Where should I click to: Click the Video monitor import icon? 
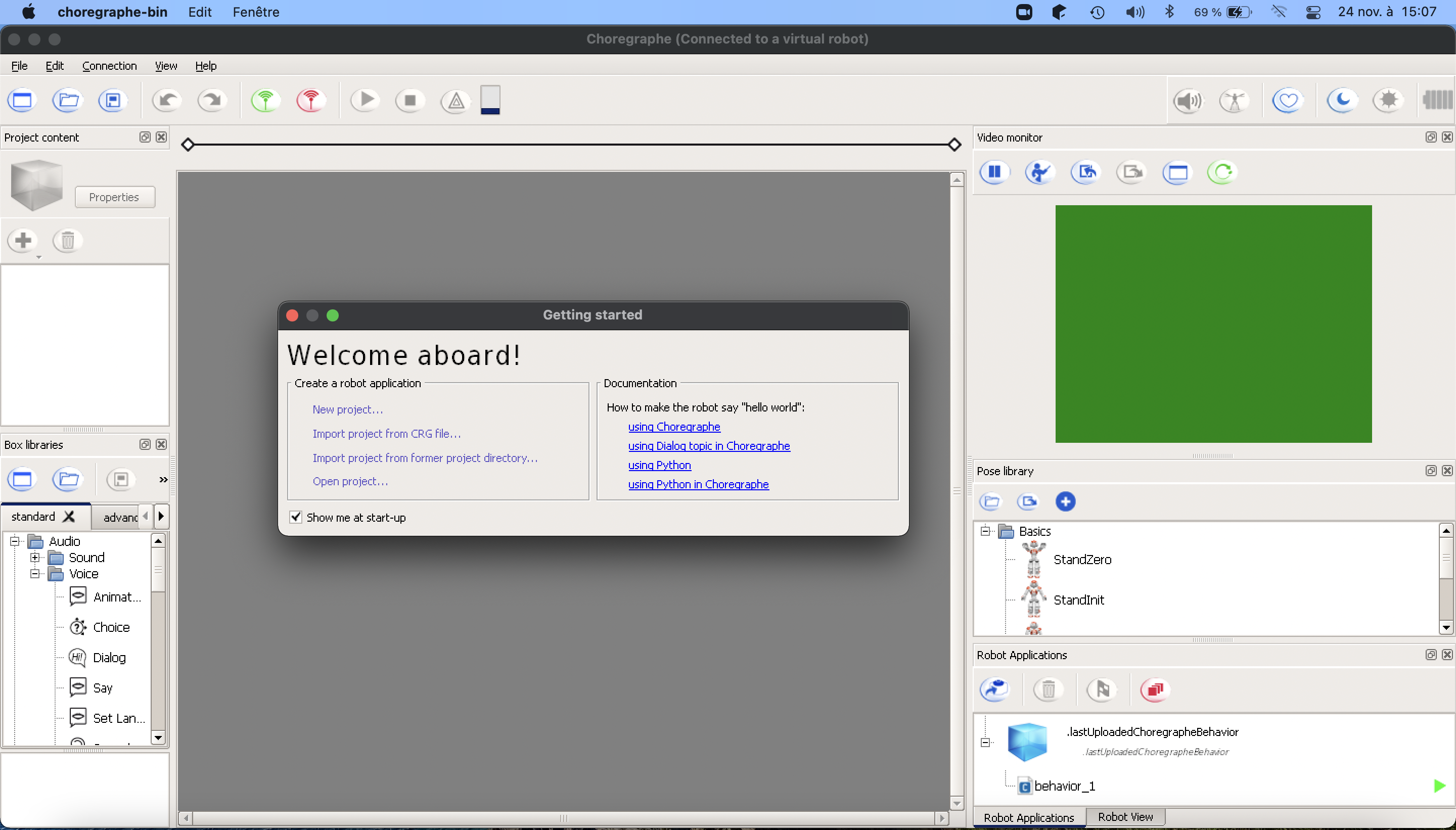1086,172
